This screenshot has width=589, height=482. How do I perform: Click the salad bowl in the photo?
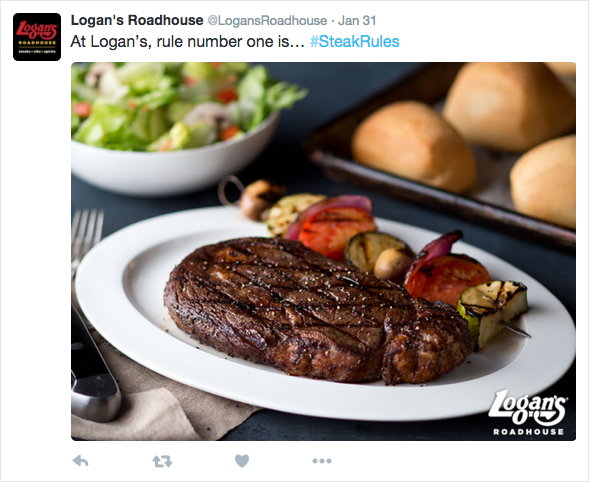[177, 128]
